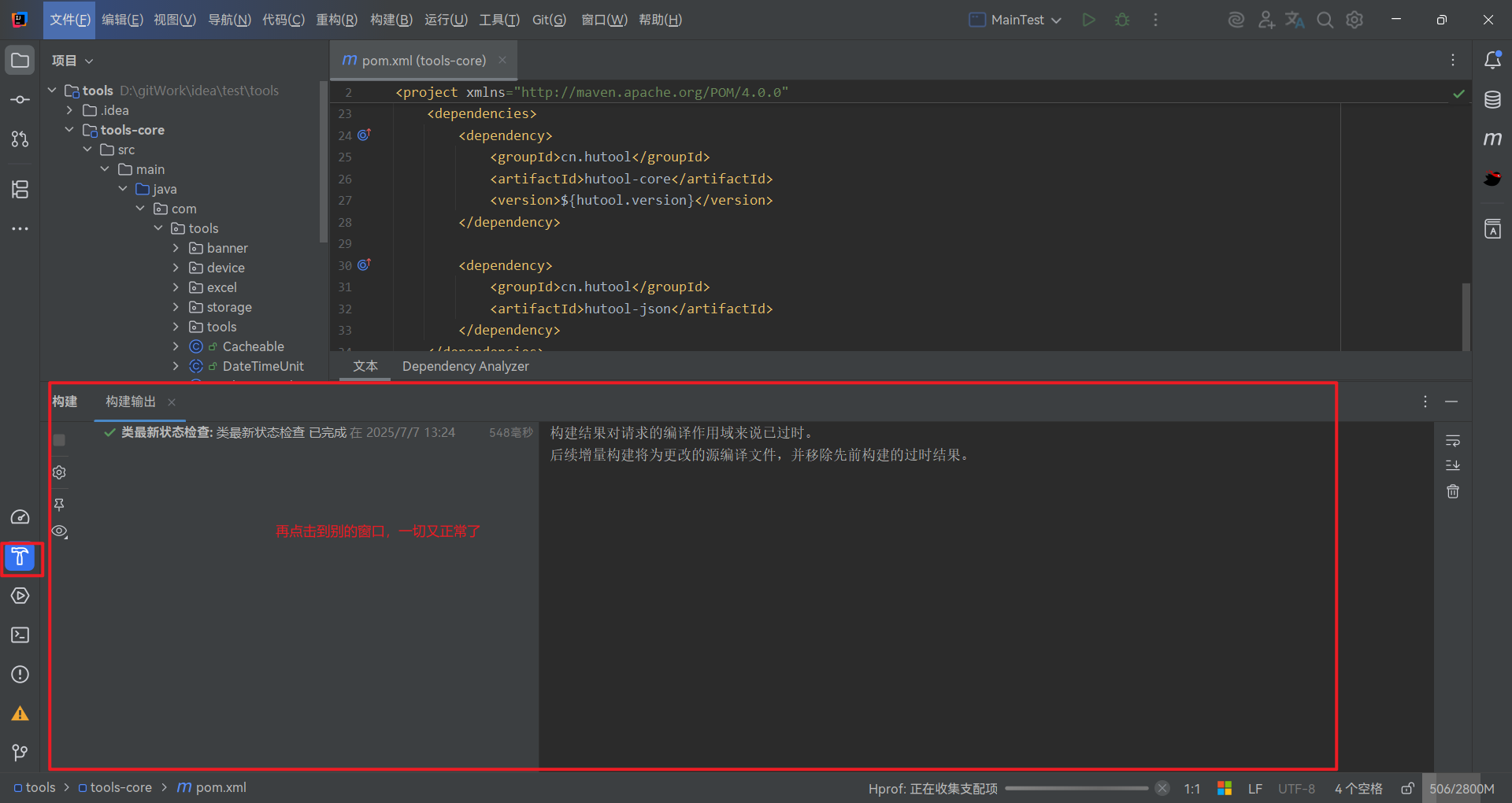The width and height of the screenshot is (1512, 803).
Task: Click the UTF-8 encoding in status bar
Action: (x=1296, y=788)
